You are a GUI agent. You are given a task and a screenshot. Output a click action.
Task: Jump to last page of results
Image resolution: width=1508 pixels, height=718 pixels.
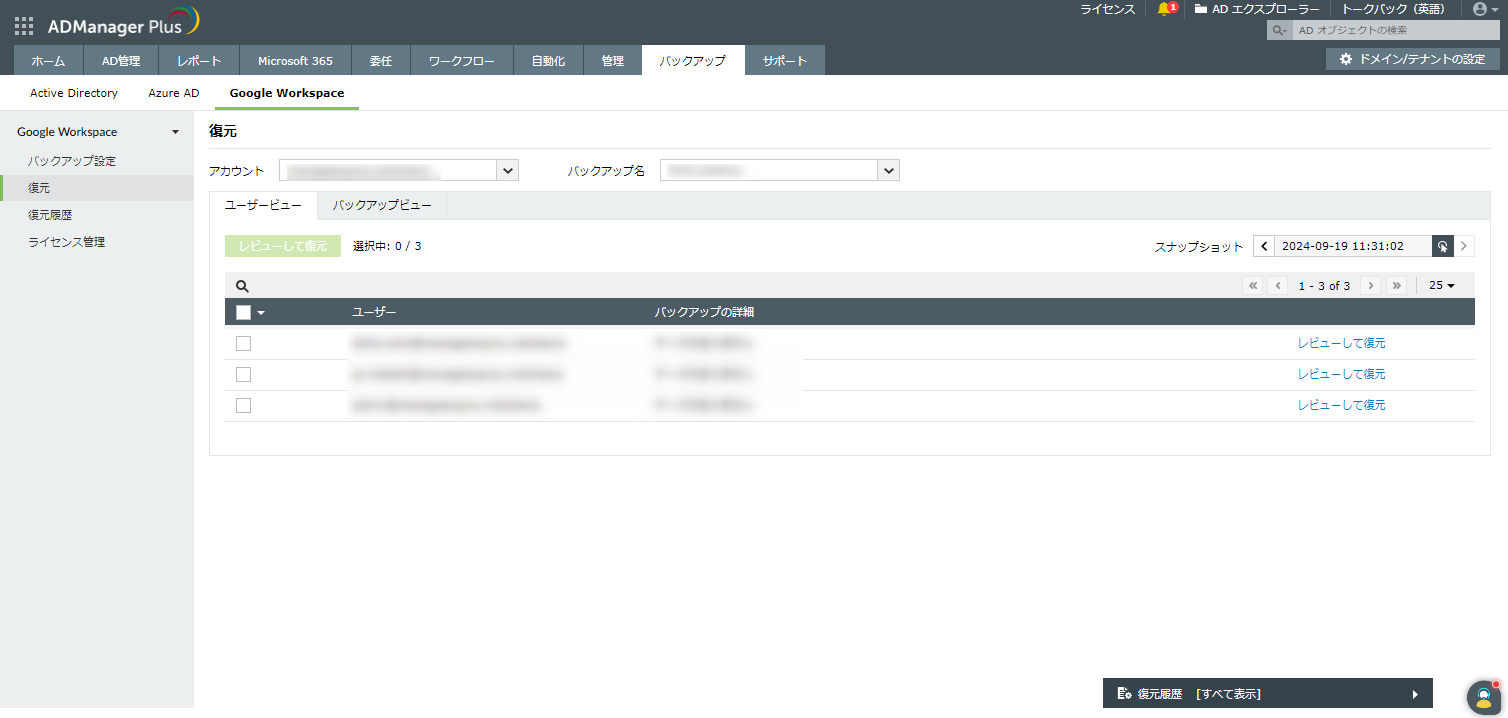(1396, 286)
